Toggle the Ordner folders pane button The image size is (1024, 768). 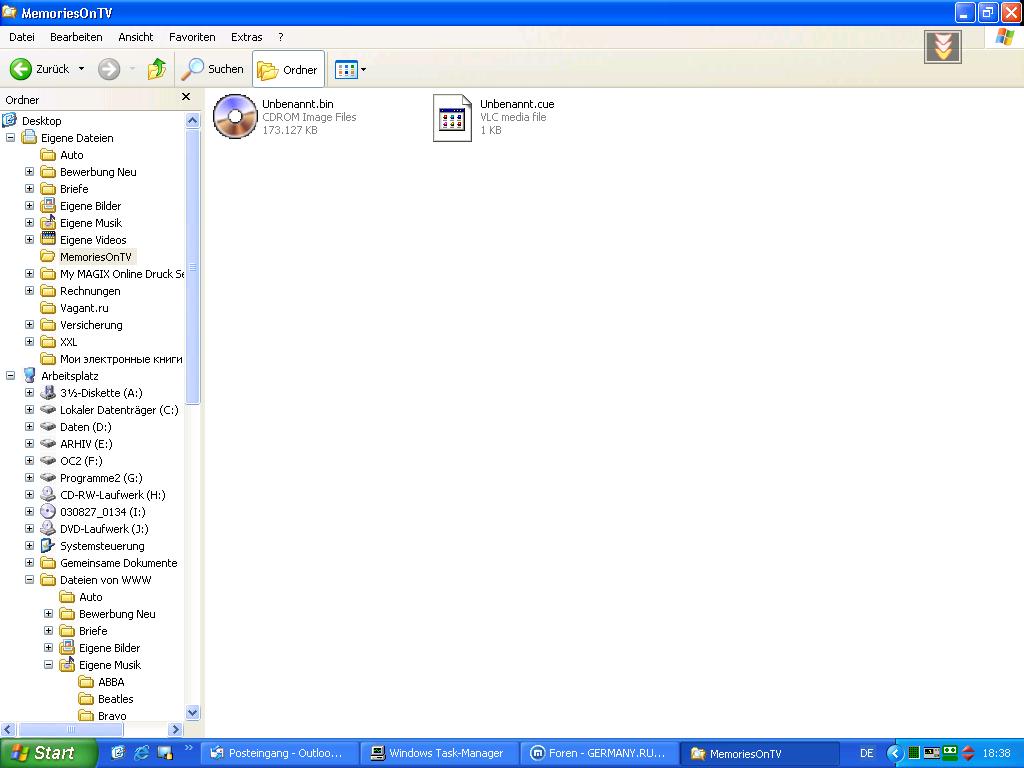pos(288,69)
